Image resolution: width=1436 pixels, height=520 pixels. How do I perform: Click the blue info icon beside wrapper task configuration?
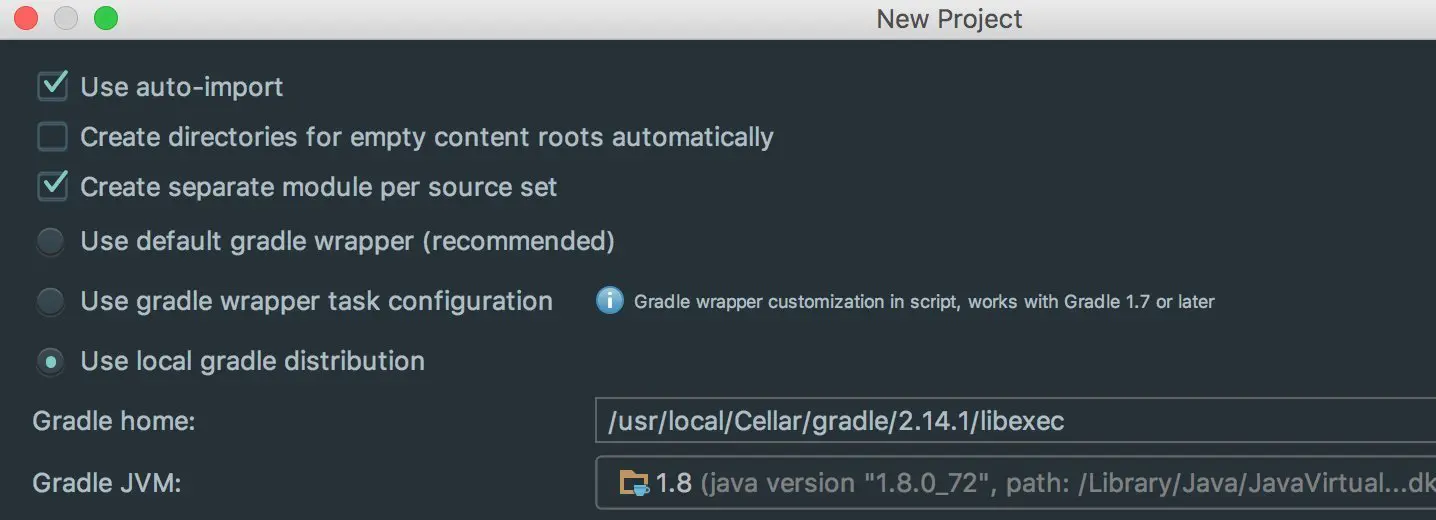click(609, 301)
